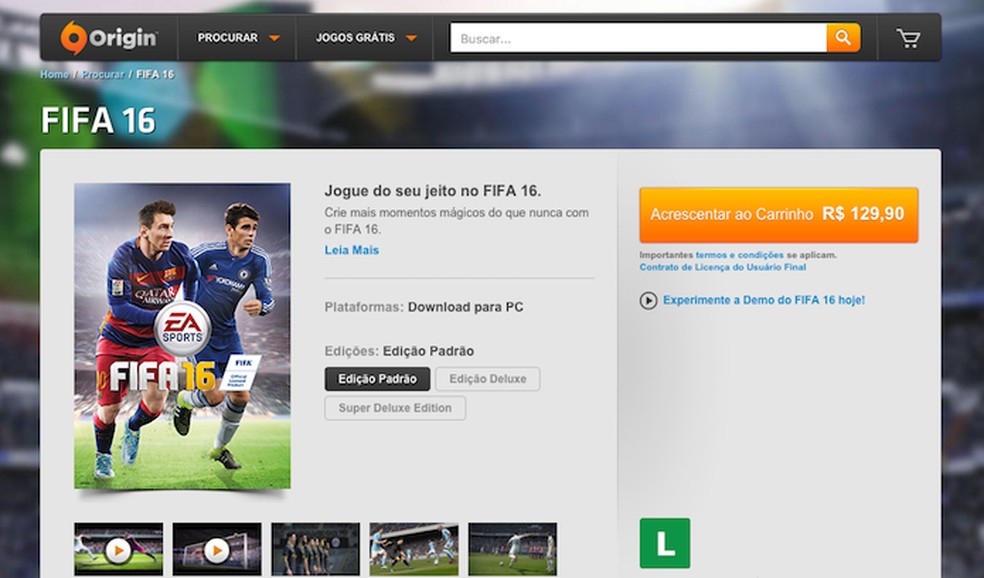Open Procurar from the breadcrumb trail

point(104,74)
